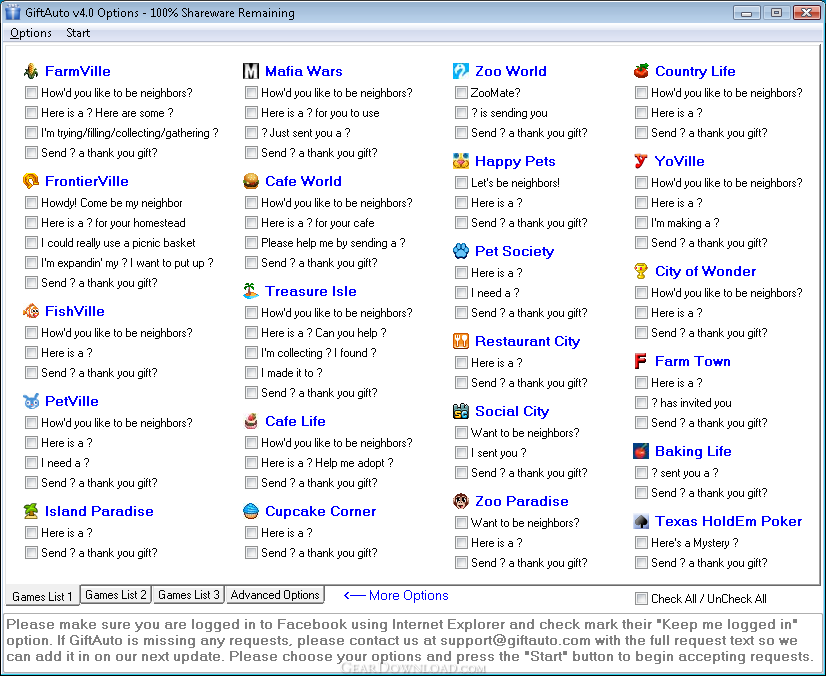This screenshot has height=676, width=826.
Task: Open the Options menu
Action: (31, 33)
